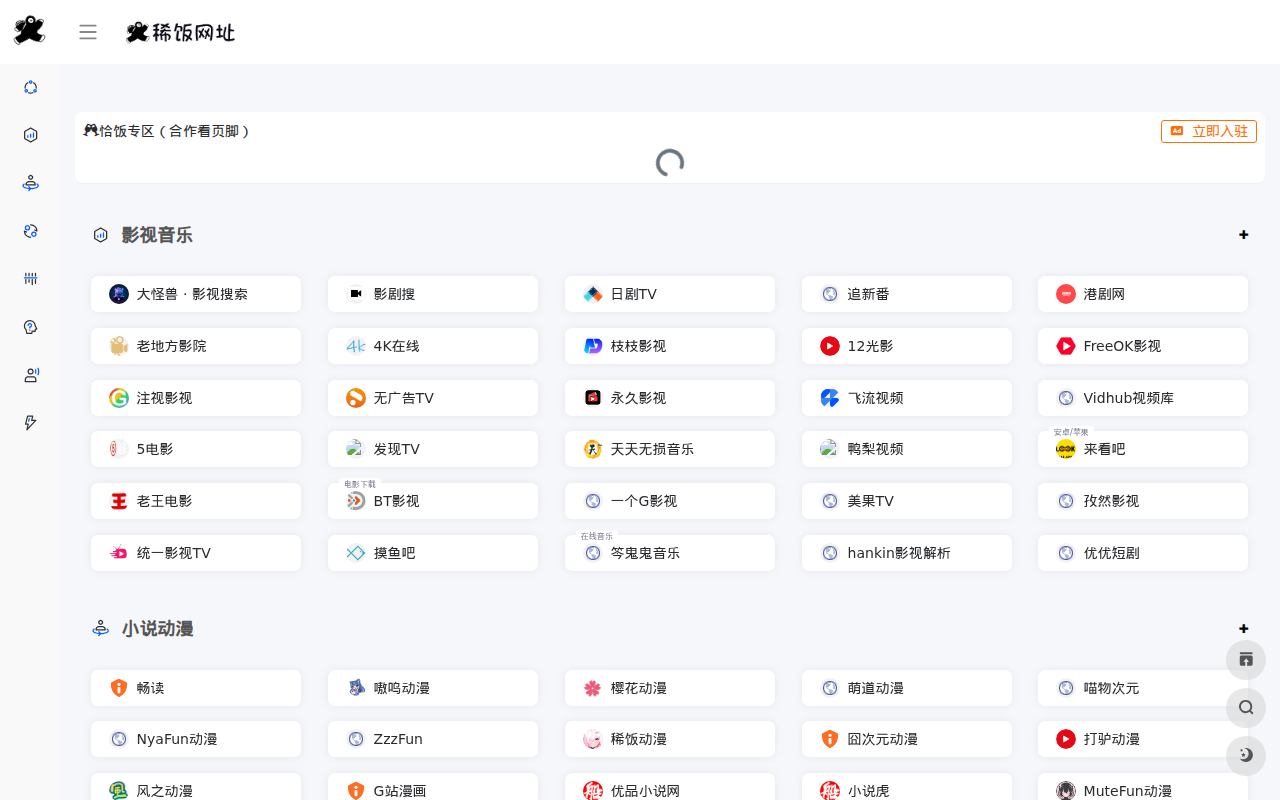Click the 畅读 shield icon
Screen dimensions: 1280x800
pos(119,688)
